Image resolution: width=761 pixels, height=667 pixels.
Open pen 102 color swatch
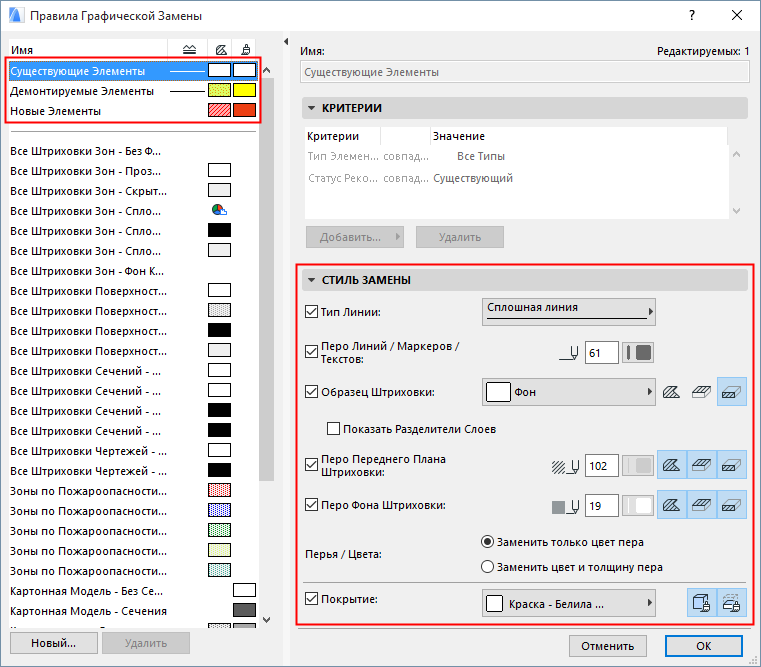click(638, 466)
